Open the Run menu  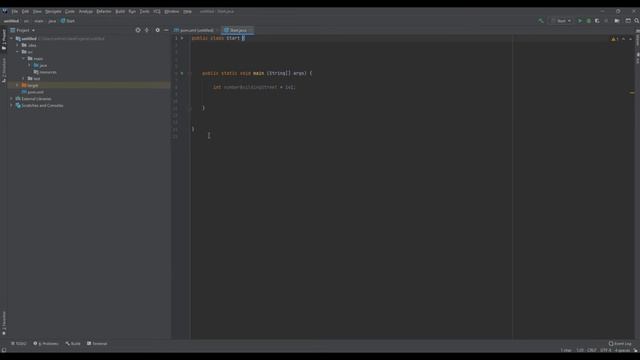pyautogui.click(x=132, y=11)
